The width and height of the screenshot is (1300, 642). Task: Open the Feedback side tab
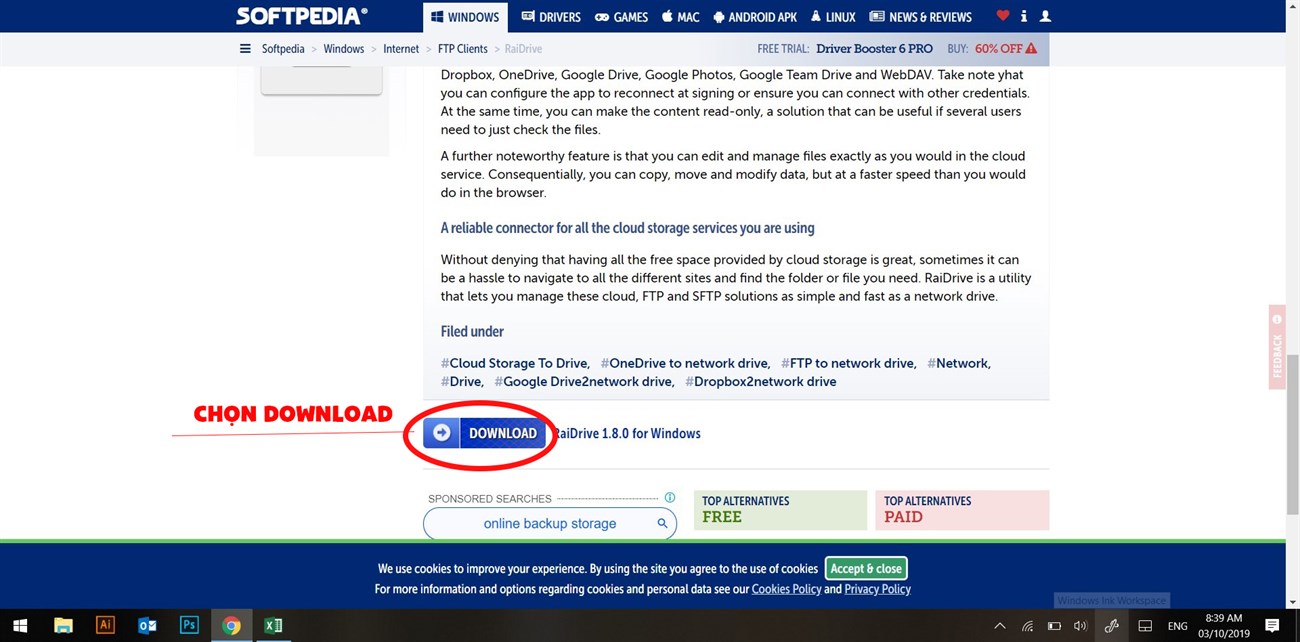point(1277,345)
